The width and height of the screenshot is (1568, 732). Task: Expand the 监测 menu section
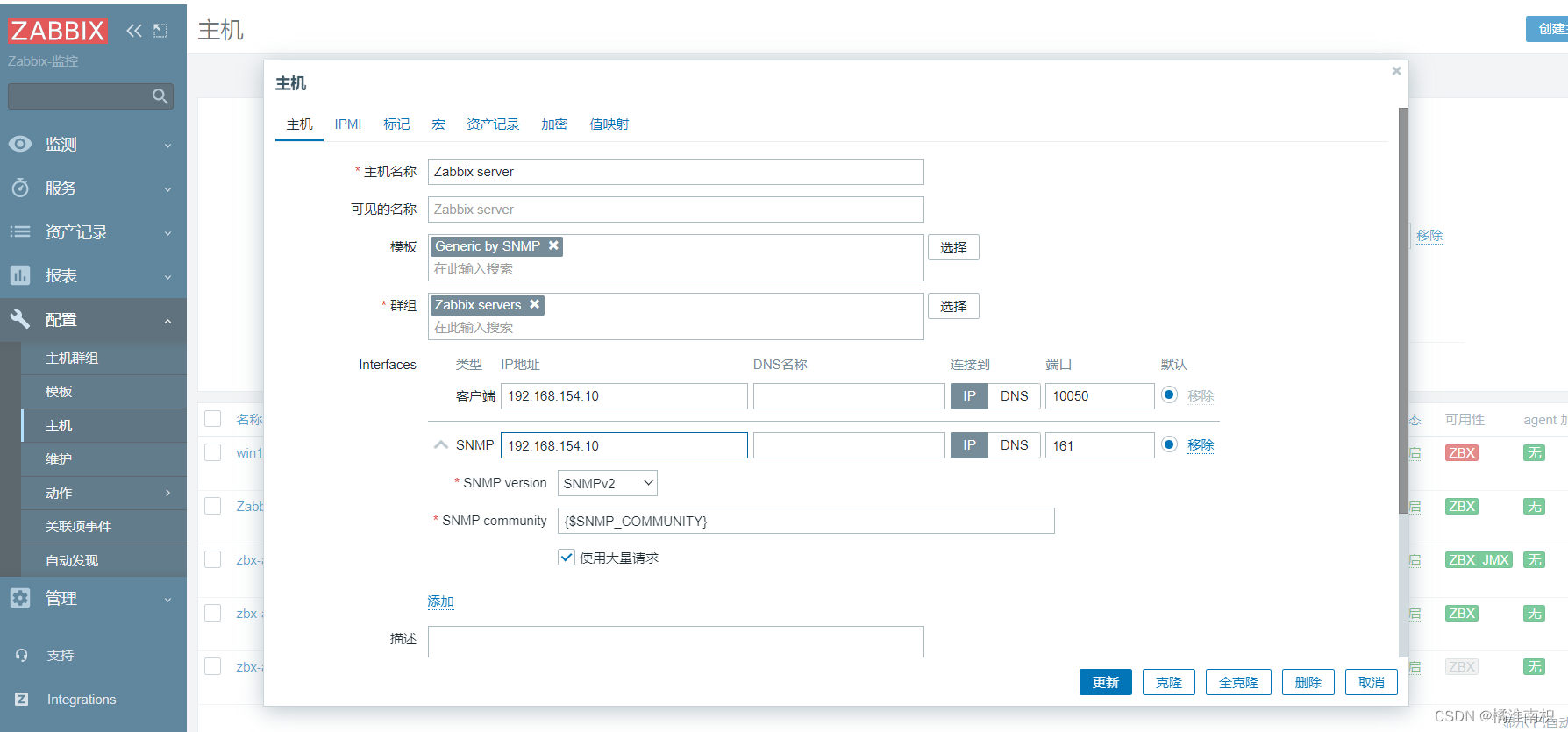(167, 146)
